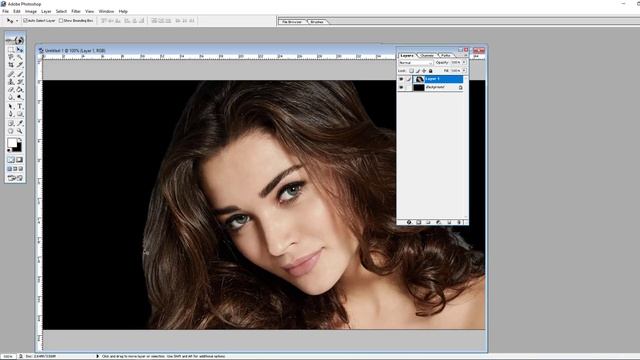Click Add layer style icon in Layers panel
Image resolution: width=640 pixels, height=360 pixels.
[409, 222]
